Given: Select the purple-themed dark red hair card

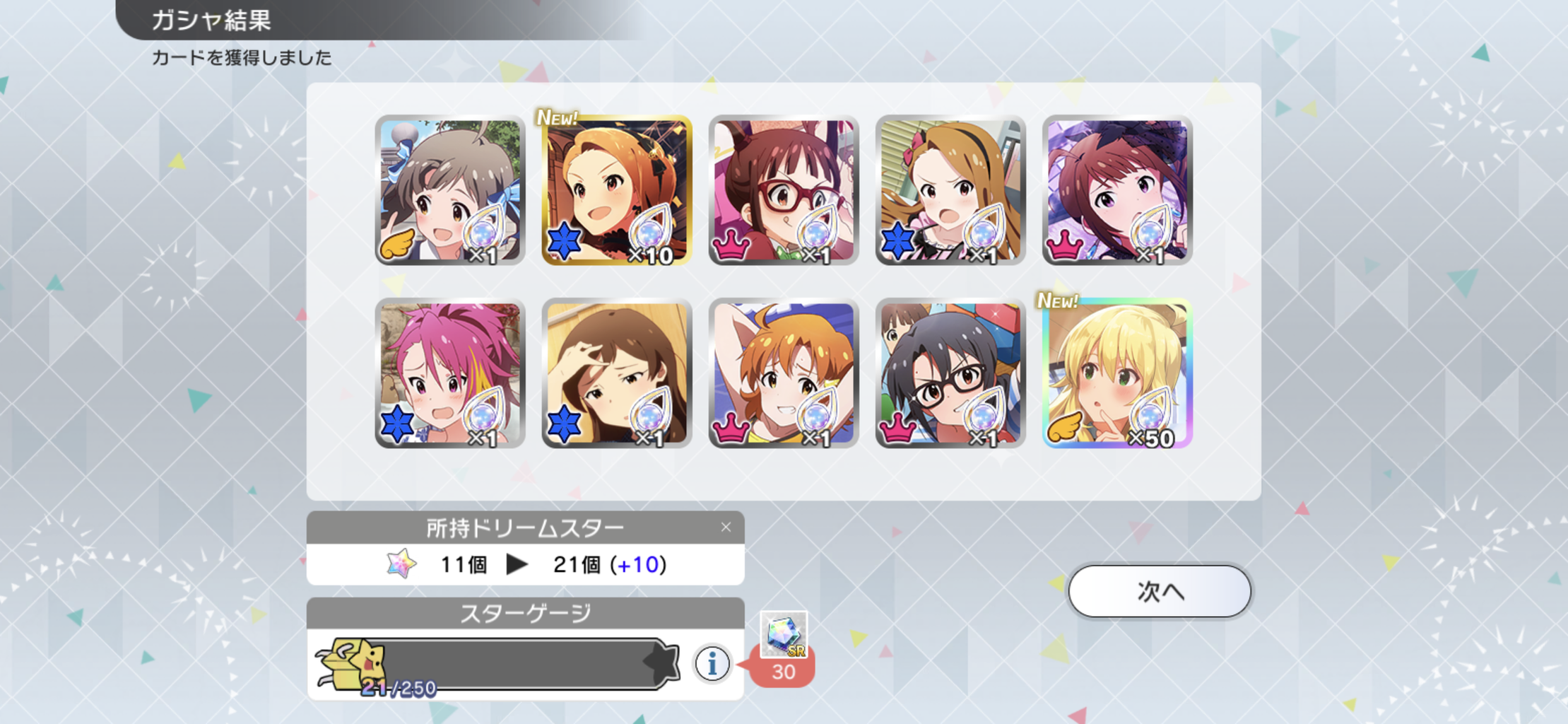Looking at the screenshot, I should coord(1117,190).
